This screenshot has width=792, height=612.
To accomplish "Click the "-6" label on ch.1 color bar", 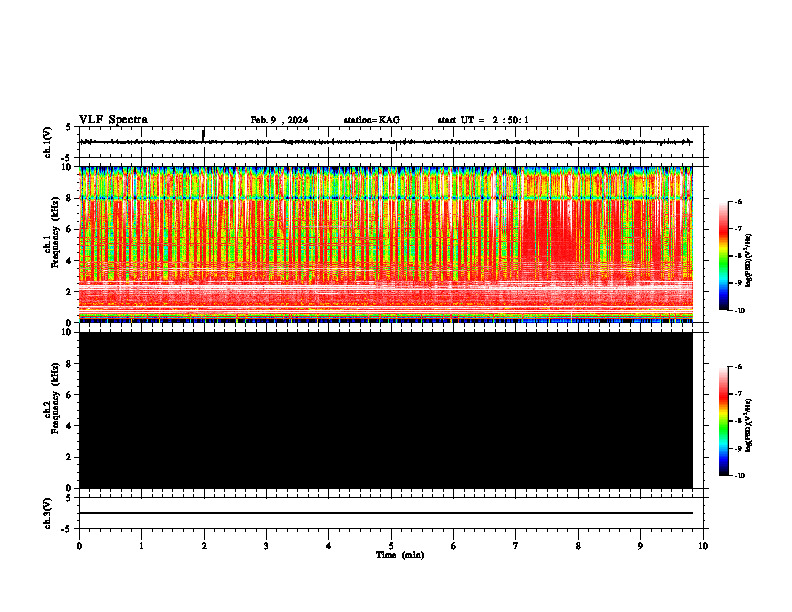I will tap(738, 201).
